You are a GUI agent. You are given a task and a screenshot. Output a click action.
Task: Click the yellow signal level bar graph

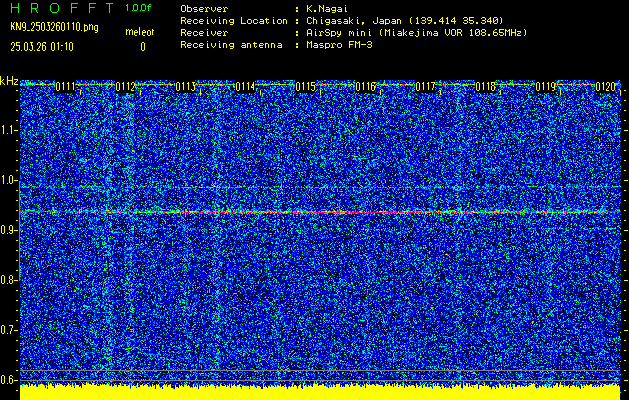[320, 392]
